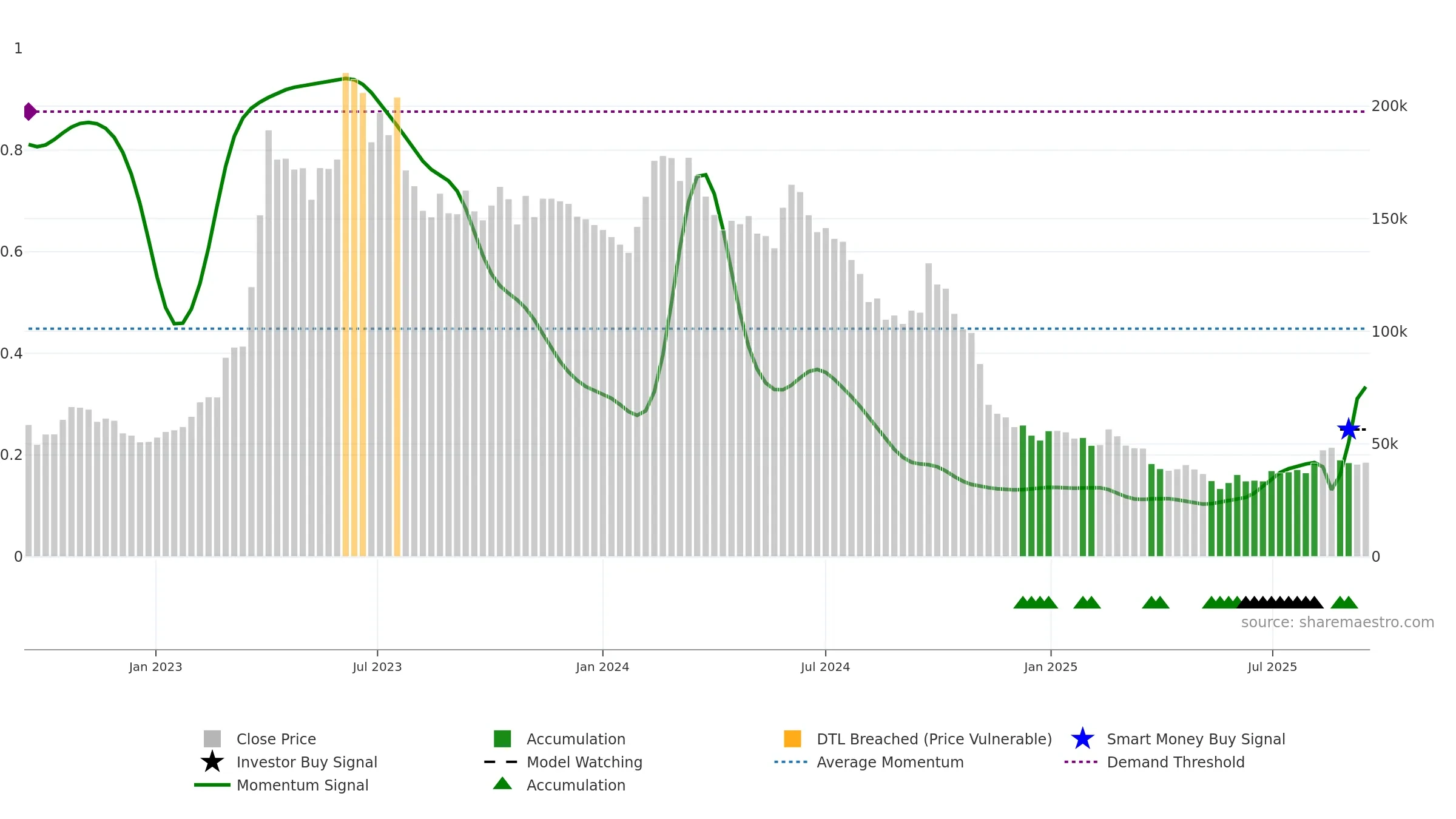Toggle the Momentum Signal legend label
This screenshot has width=1456, height=819.
click(303, 785)
